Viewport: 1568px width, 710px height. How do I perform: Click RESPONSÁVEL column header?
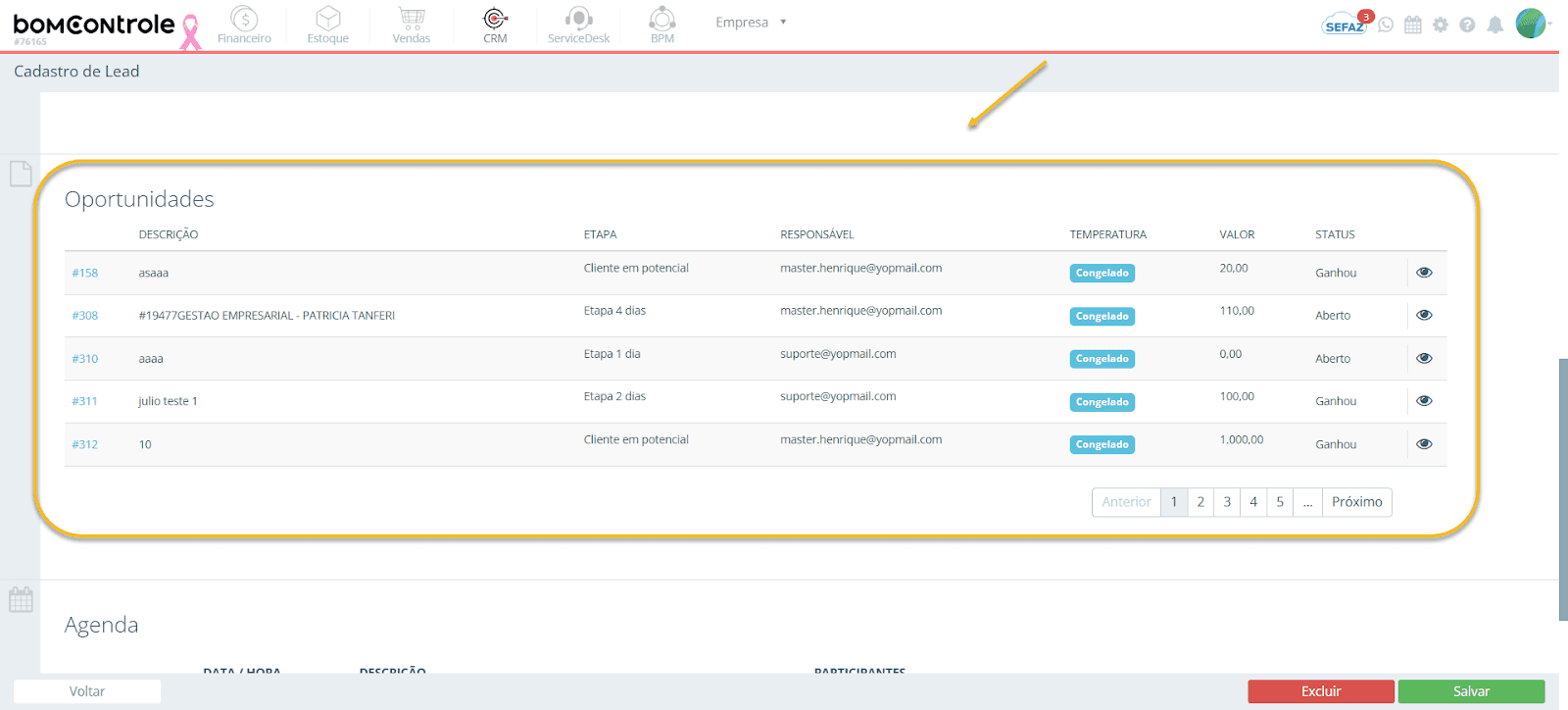tap(817, 234)
